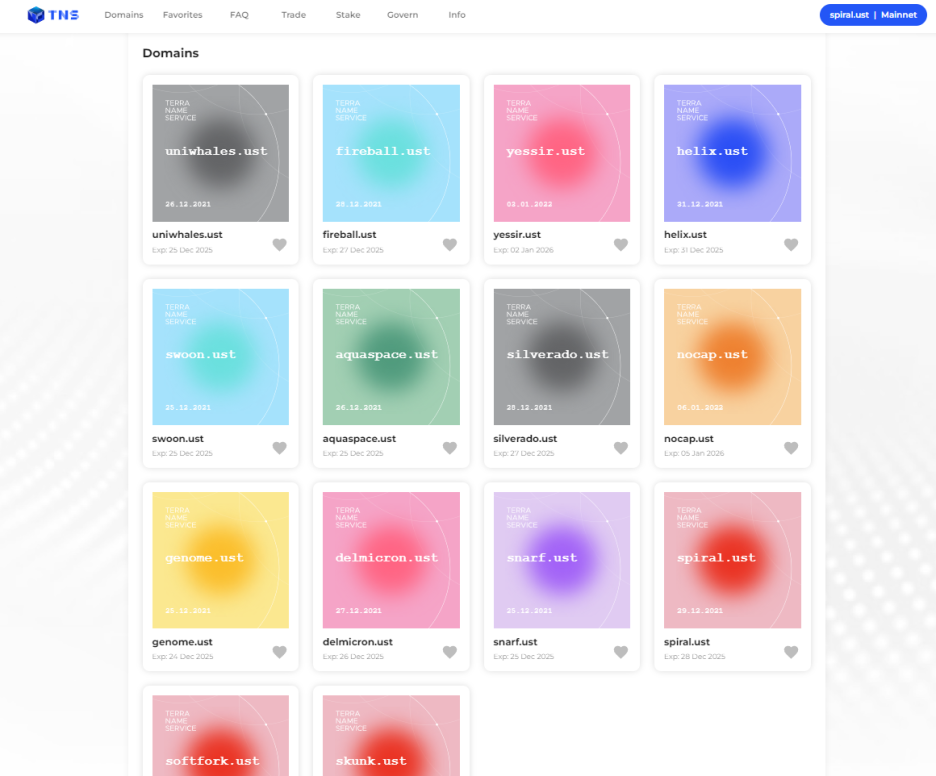936x776 pixels.
Task: Open the delmicron.ust pink domain image
Action: [391, 560]
